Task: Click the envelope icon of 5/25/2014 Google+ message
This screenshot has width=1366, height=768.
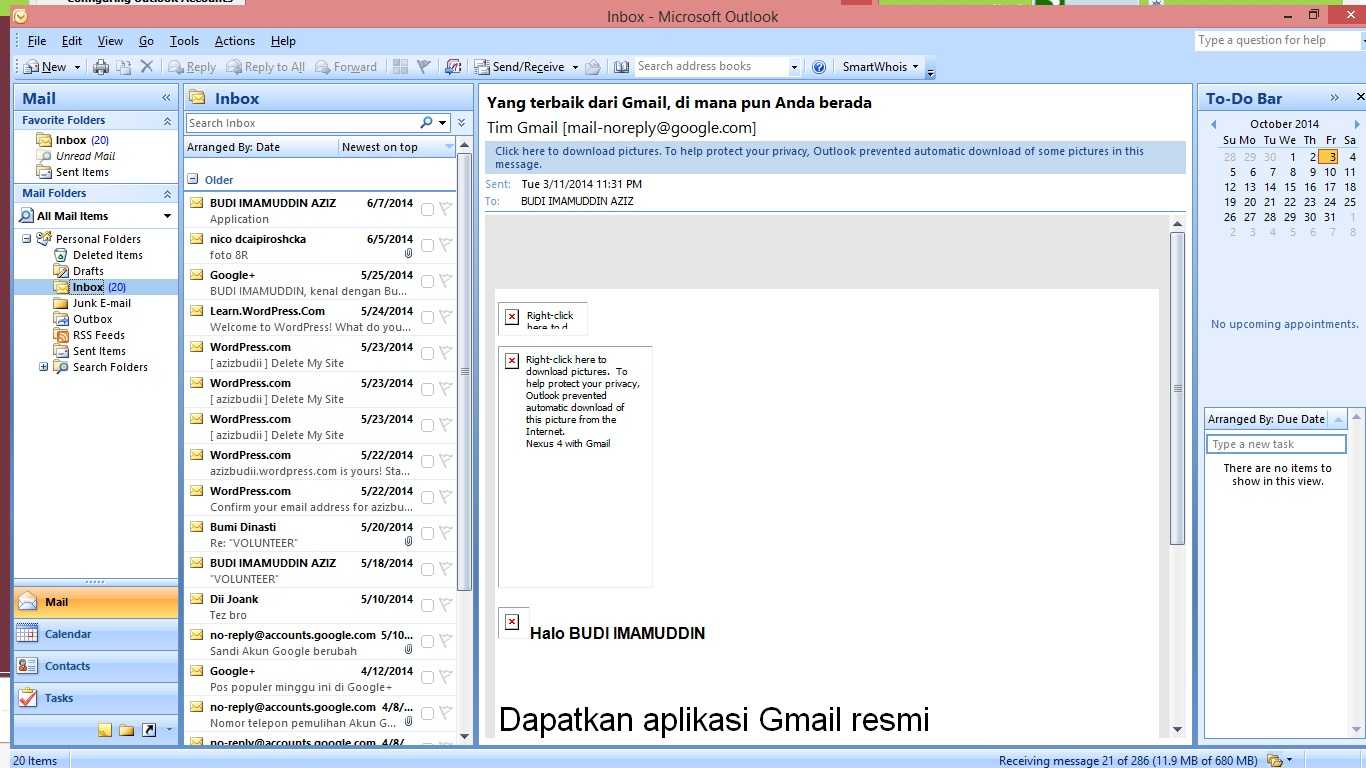Action: [197, 275]
